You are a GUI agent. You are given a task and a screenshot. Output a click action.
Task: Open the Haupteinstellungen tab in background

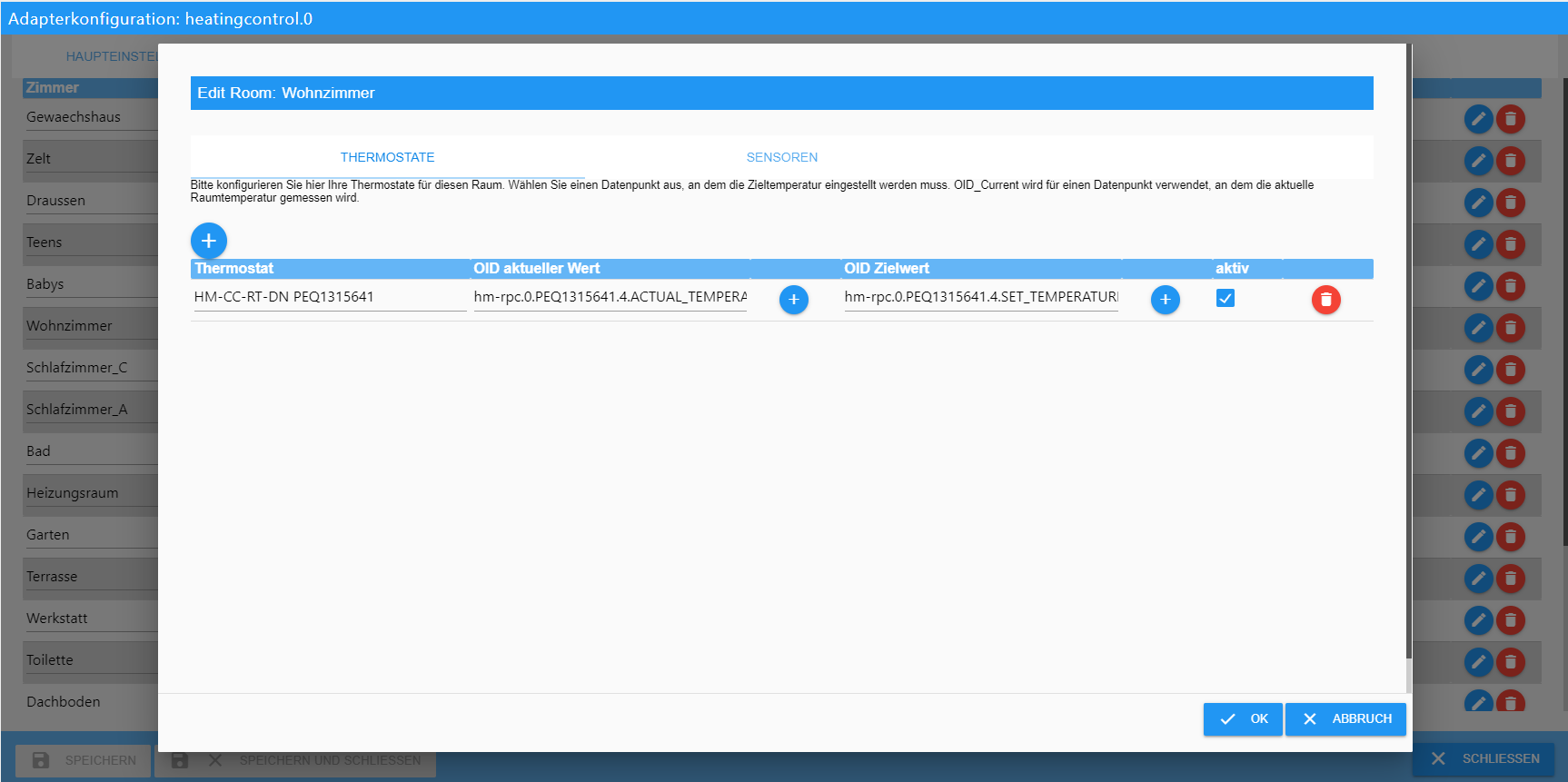[112, 56]
